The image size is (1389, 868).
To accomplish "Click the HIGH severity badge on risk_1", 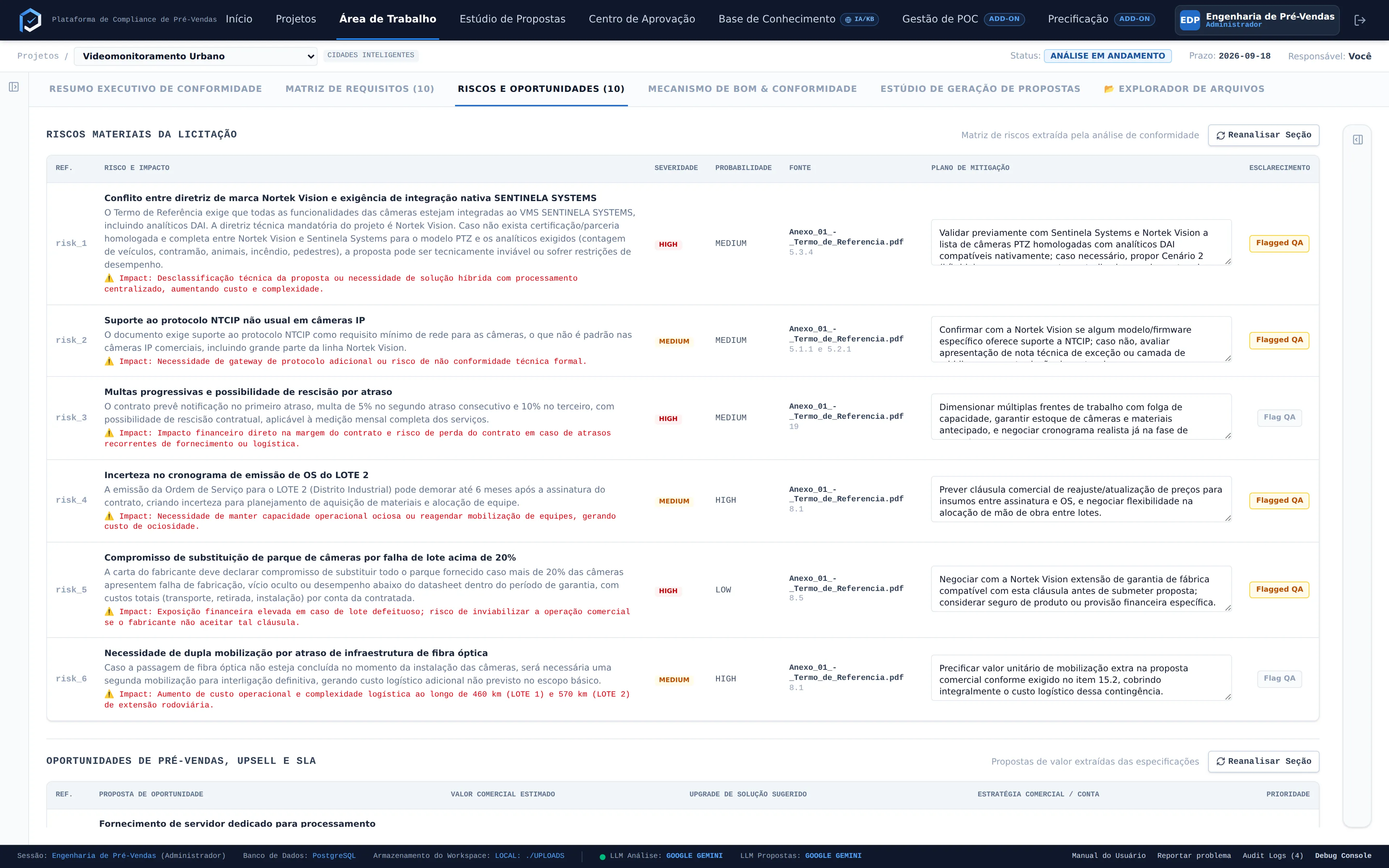I will (668, 244).
